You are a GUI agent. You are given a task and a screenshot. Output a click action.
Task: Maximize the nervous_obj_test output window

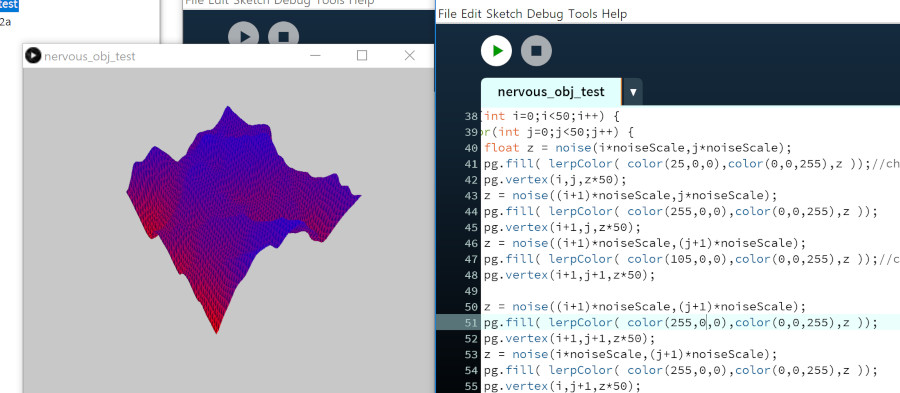(x=362, y=55)
